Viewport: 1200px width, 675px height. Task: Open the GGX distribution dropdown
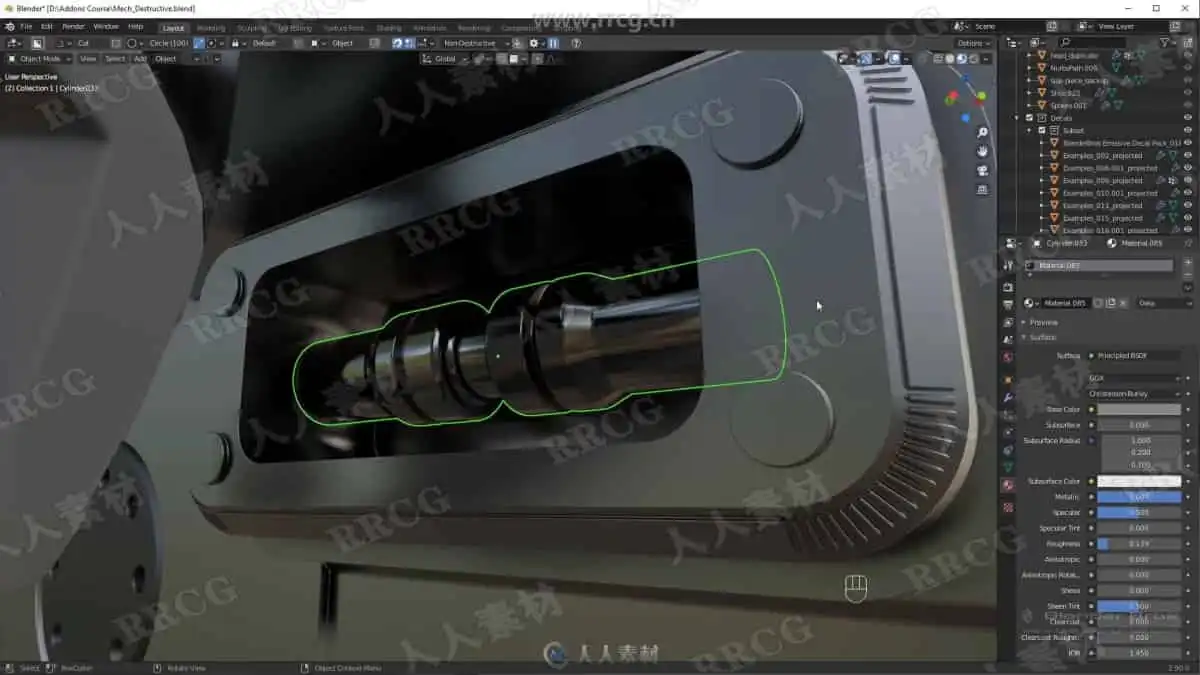point(1134,378)
